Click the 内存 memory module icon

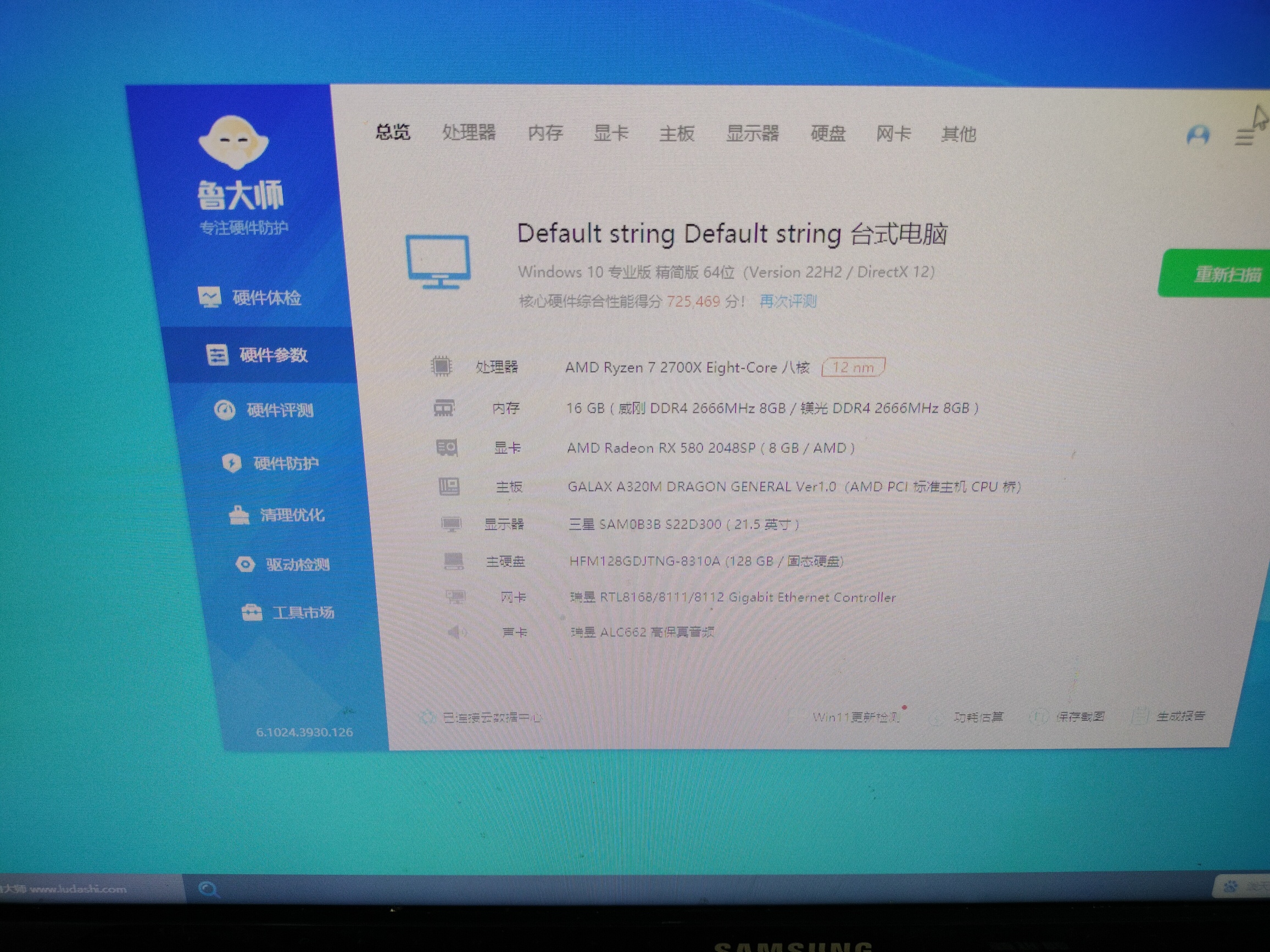(443, 408)
